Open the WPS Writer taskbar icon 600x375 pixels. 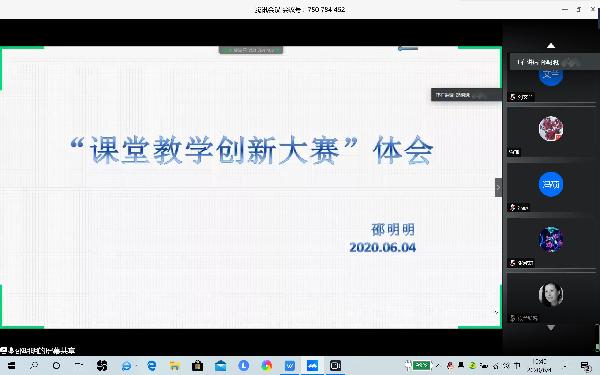click(x=290, y=366)
